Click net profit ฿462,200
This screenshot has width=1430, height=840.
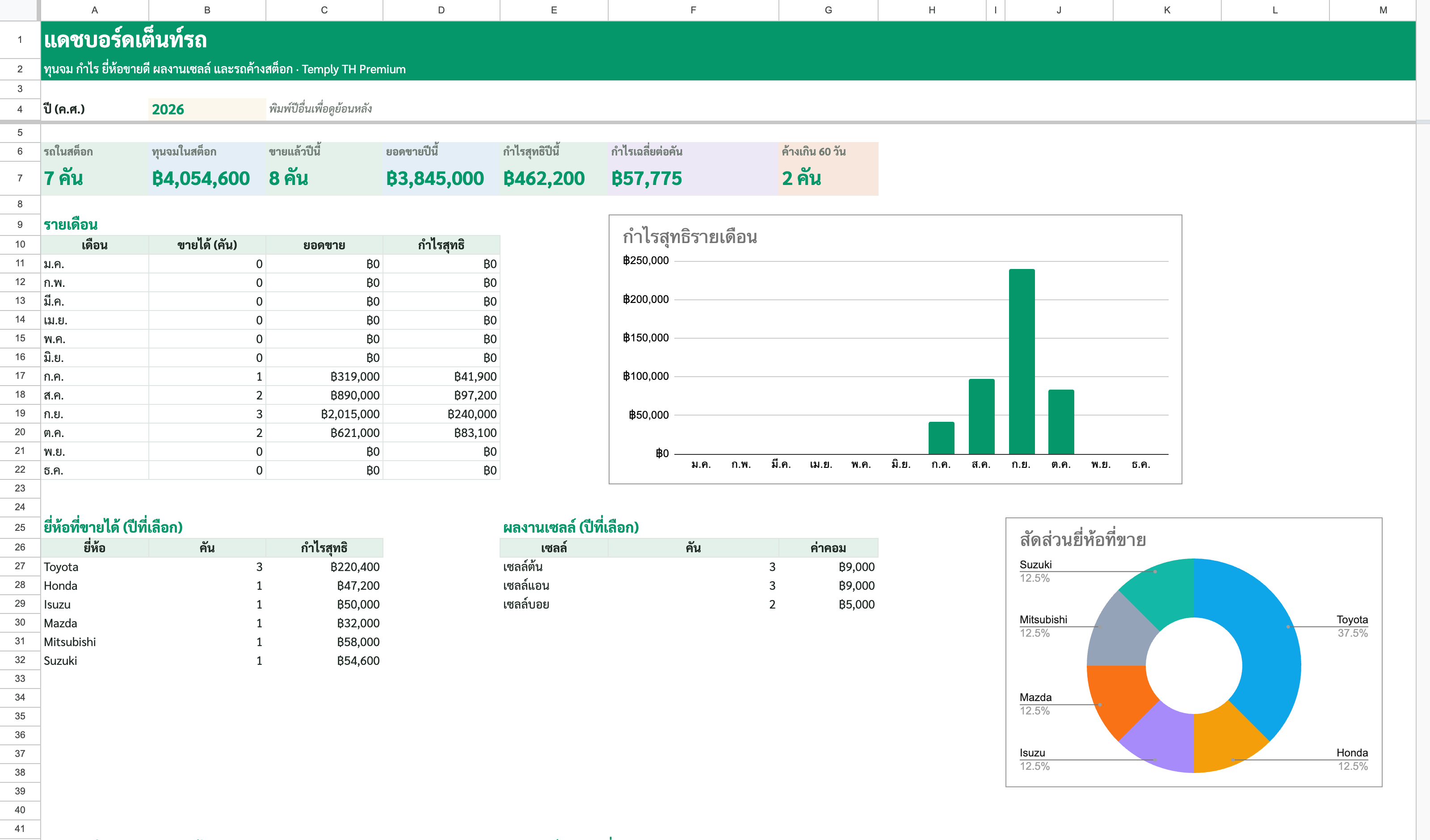point(544,178)
